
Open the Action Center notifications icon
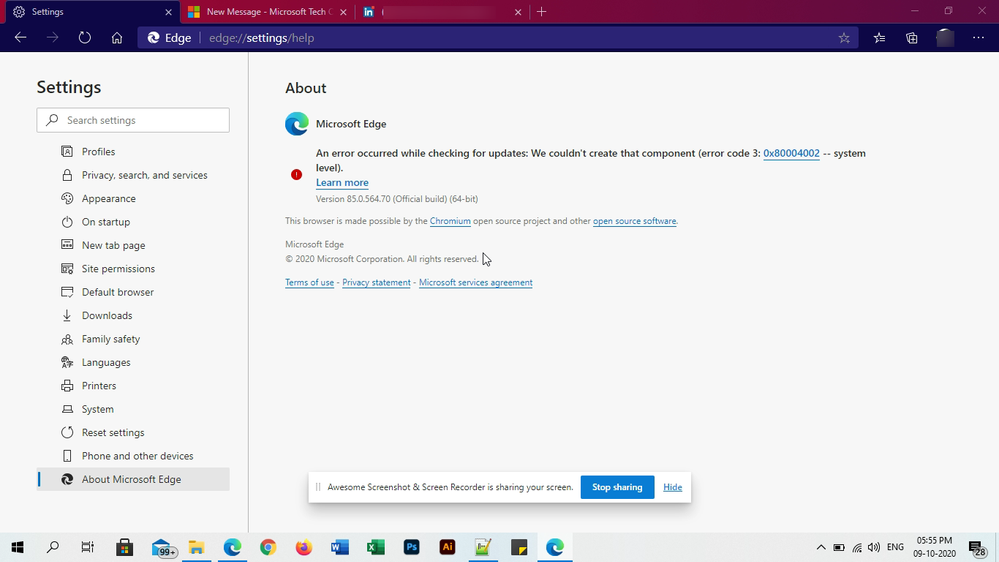pyautogui.click(x=977, y=548)
